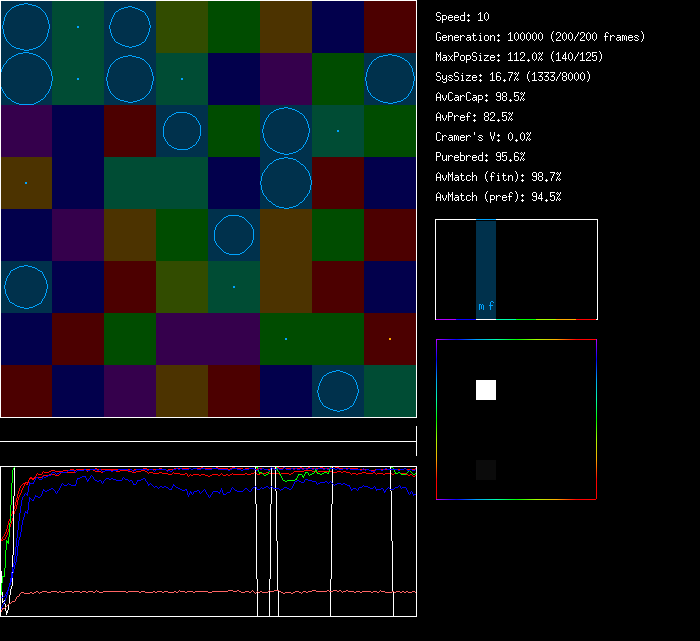Select the circle in the grid's rightmost column

[390, 79]
